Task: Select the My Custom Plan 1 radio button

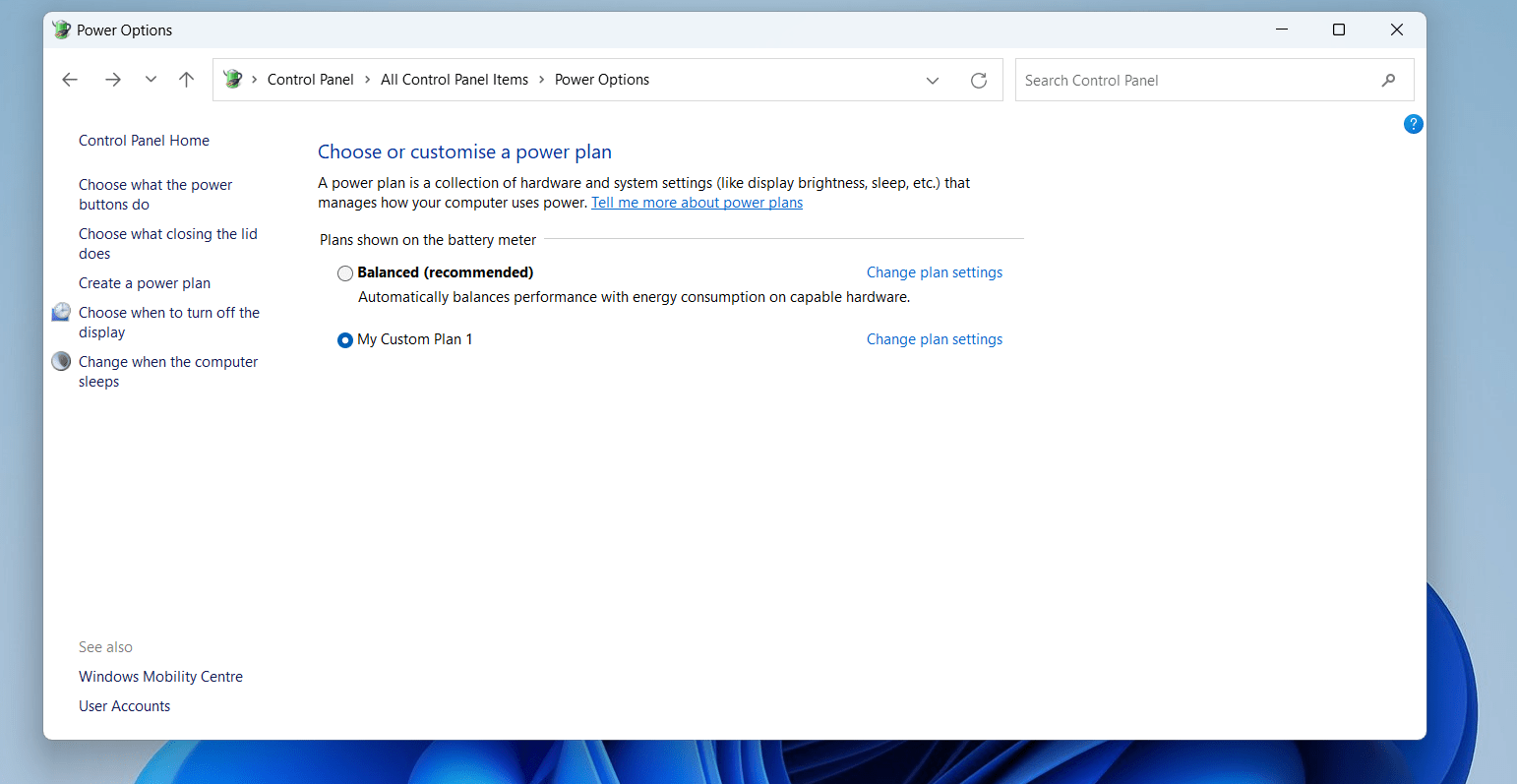Action: click(345, 340)
